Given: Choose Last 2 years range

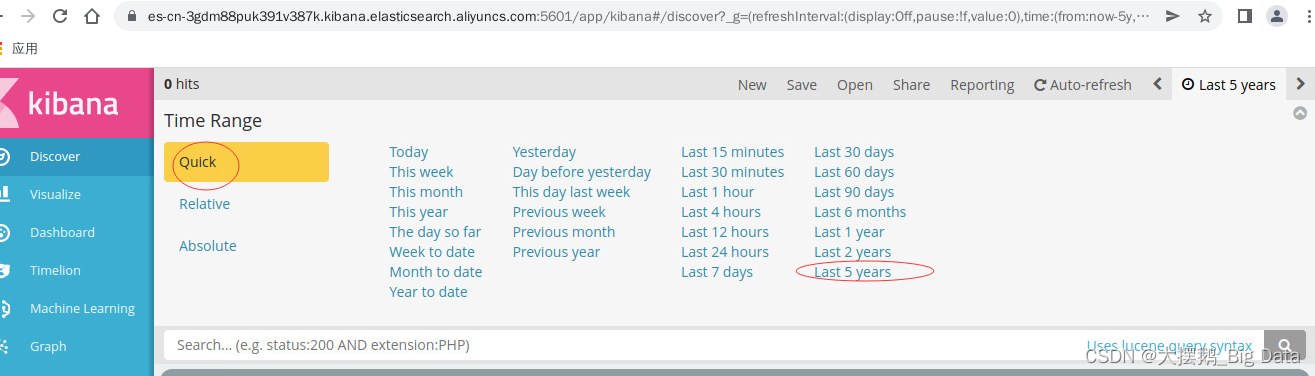Looking at the screenshot, I should 853,252.
